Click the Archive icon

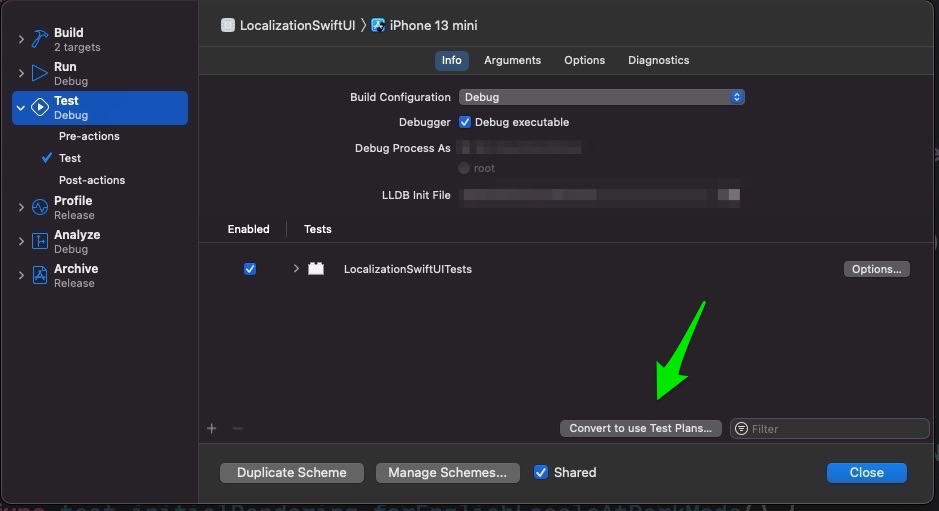[x=40, y=275]
